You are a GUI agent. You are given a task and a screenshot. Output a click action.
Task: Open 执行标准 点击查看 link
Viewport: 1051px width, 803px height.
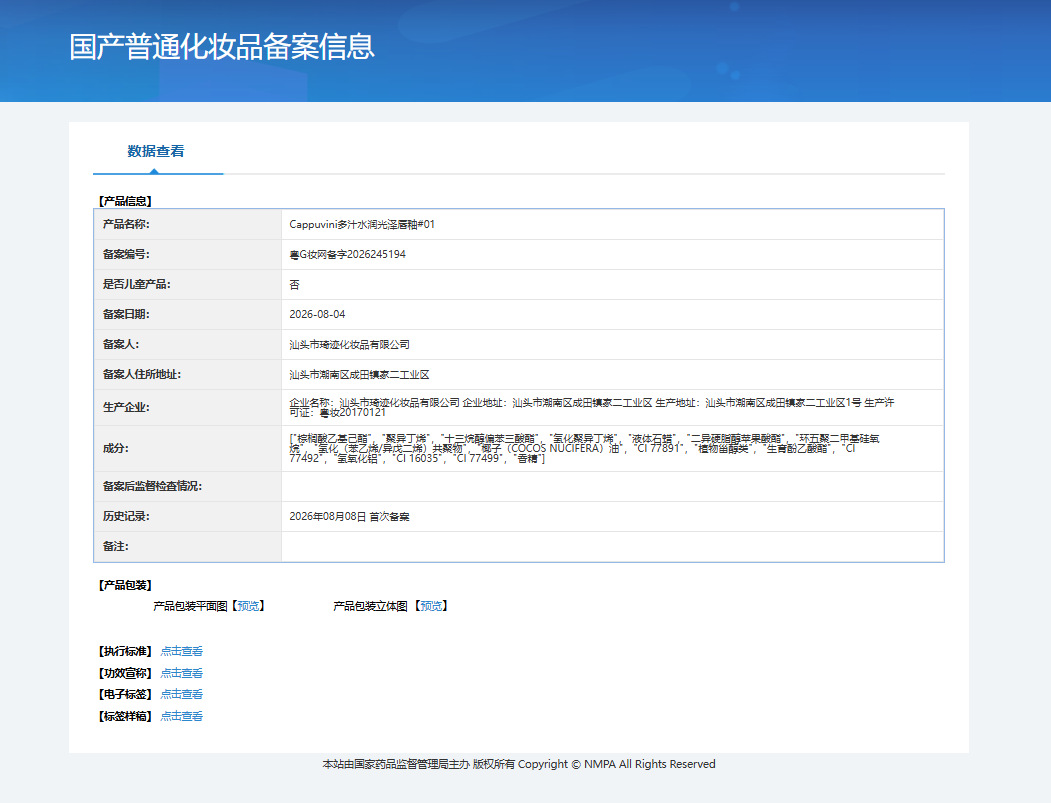182,651
